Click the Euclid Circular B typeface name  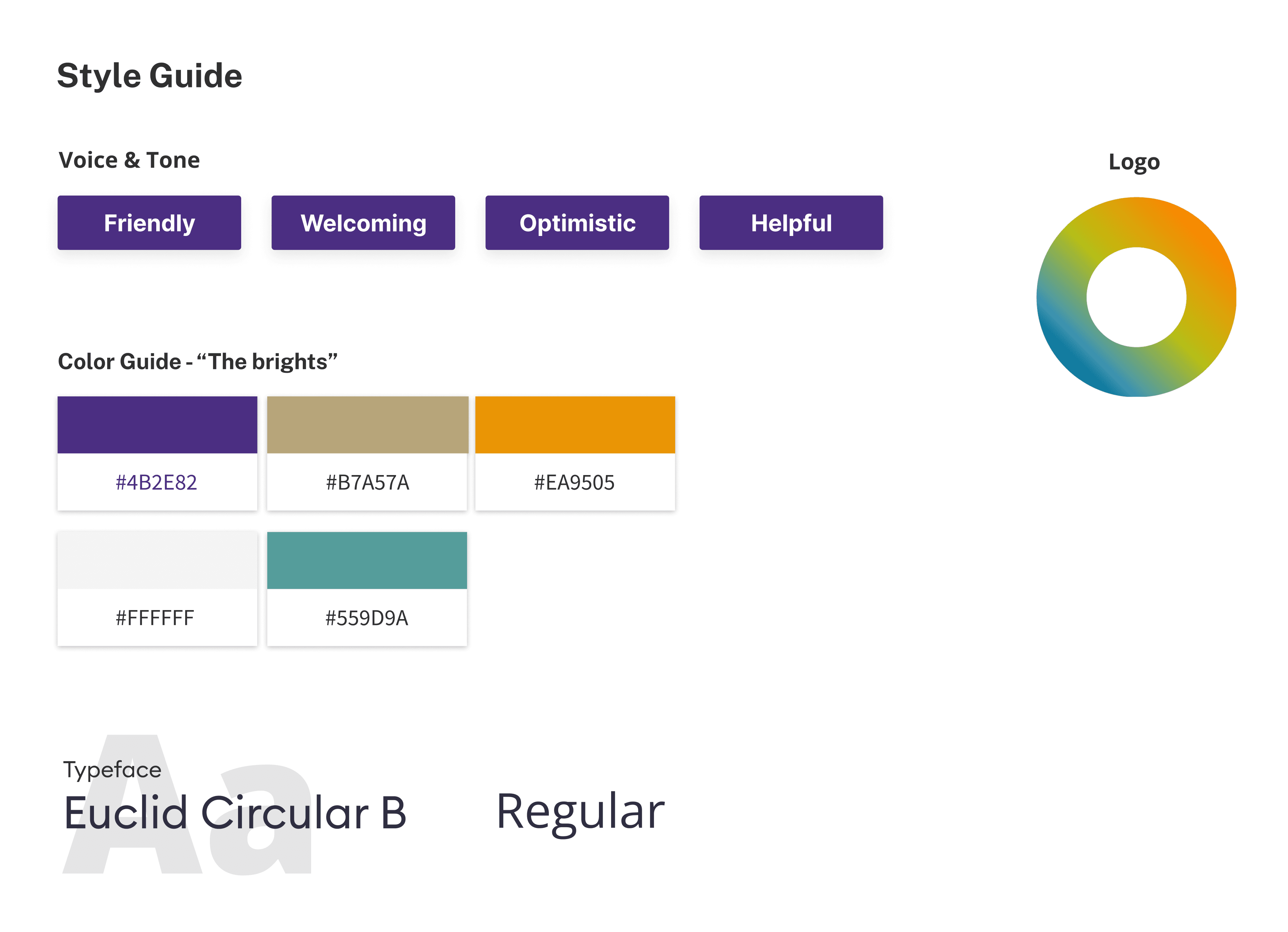click(x=235, y=813)
